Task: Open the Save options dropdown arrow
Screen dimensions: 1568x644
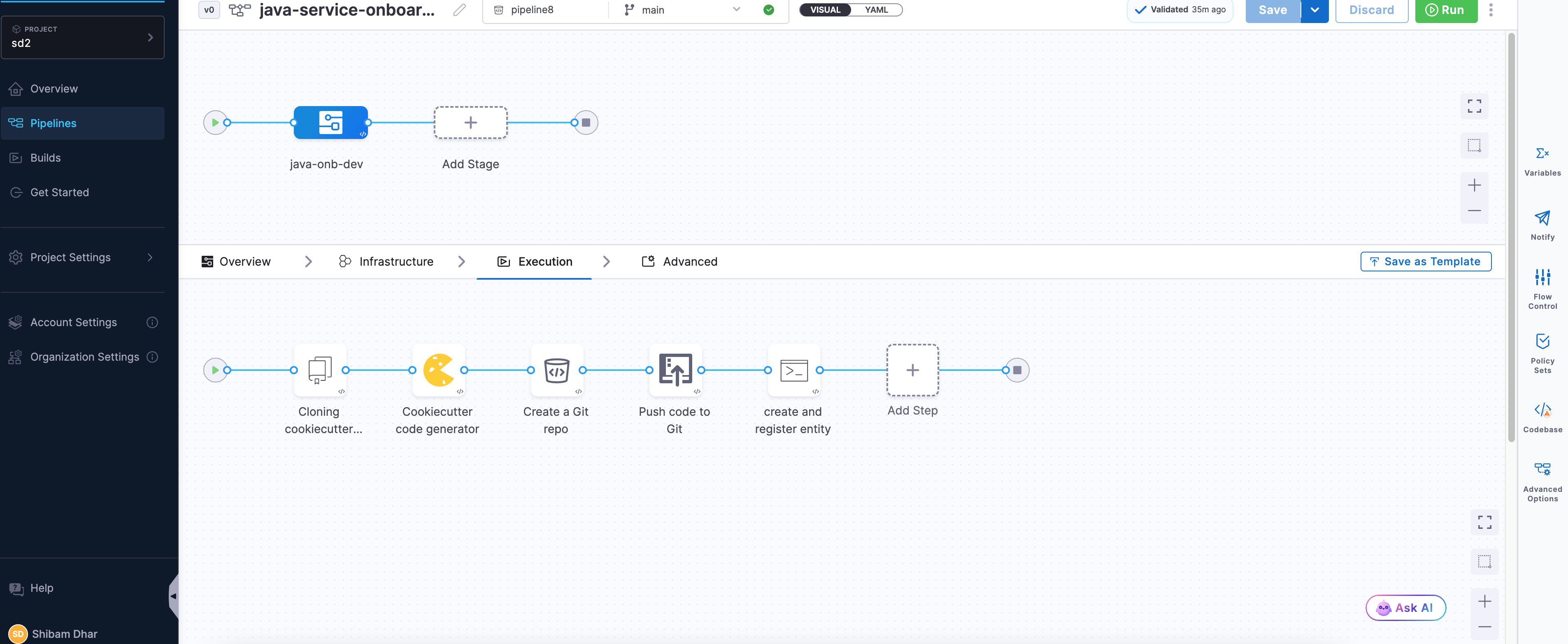Action: coord(1314,10)
